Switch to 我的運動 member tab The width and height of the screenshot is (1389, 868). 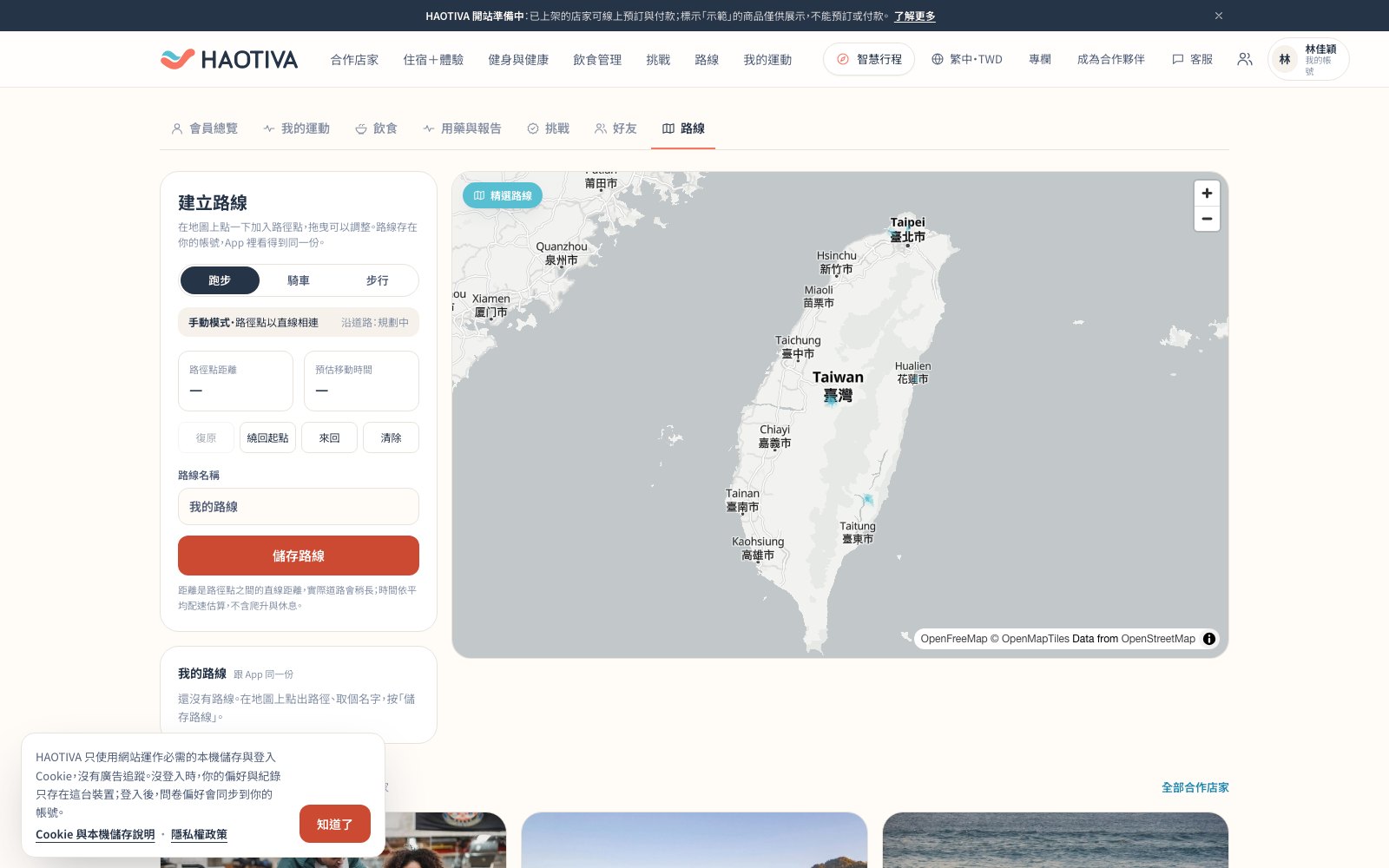pyautogui.click(x=296, y=128)
